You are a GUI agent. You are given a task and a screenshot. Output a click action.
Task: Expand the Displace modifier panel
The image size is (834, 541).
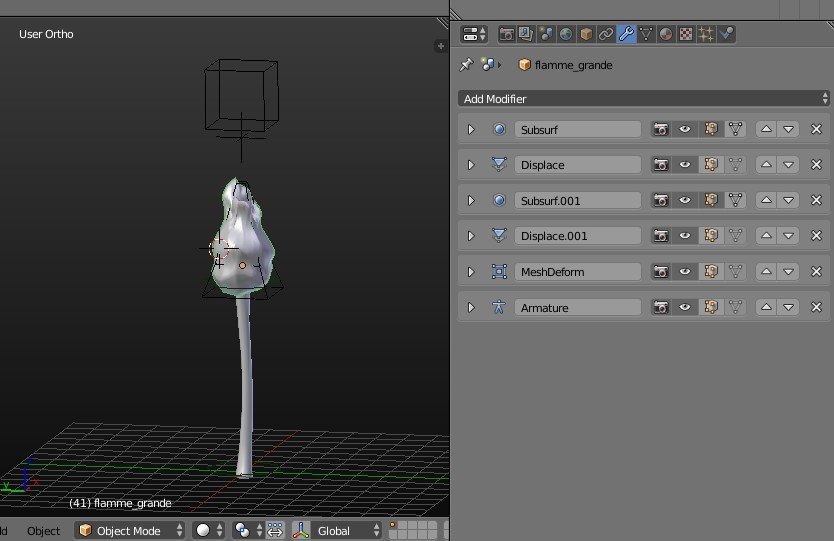471,165
